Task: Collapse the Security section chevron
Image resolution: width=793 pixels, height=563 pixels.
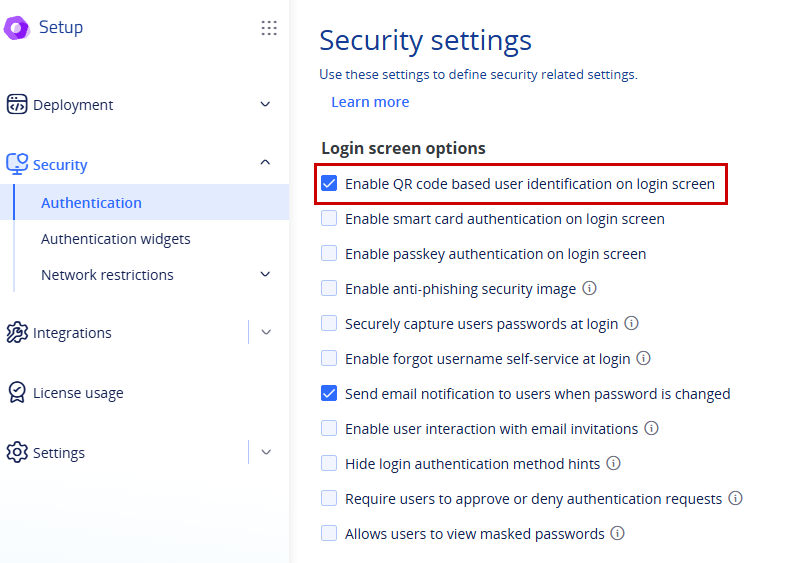Action: [265, 162]
